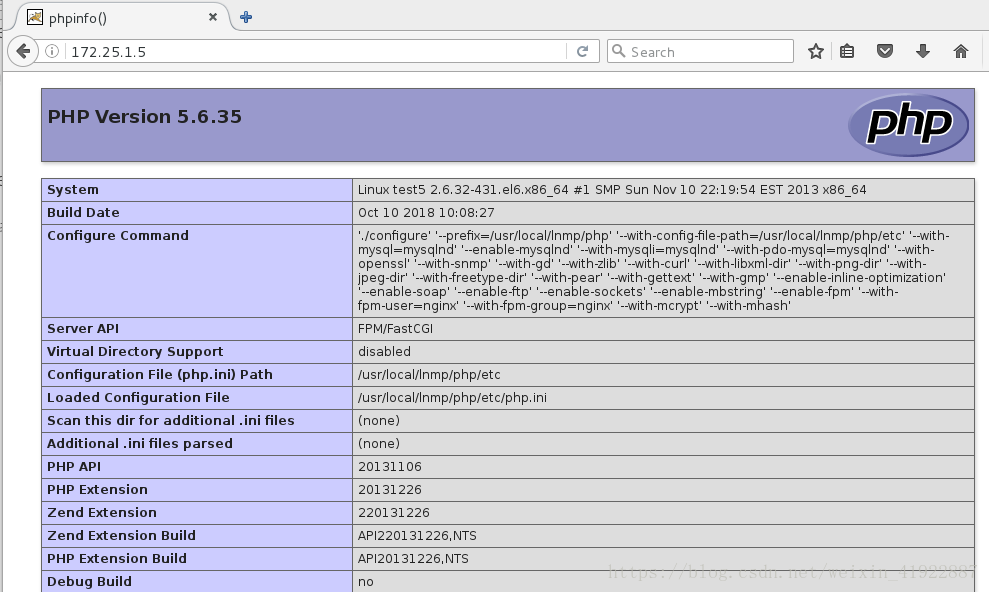Click Scan this dir for additional .ini files
Screen dimensions: 989x592
tap(170, 421)
